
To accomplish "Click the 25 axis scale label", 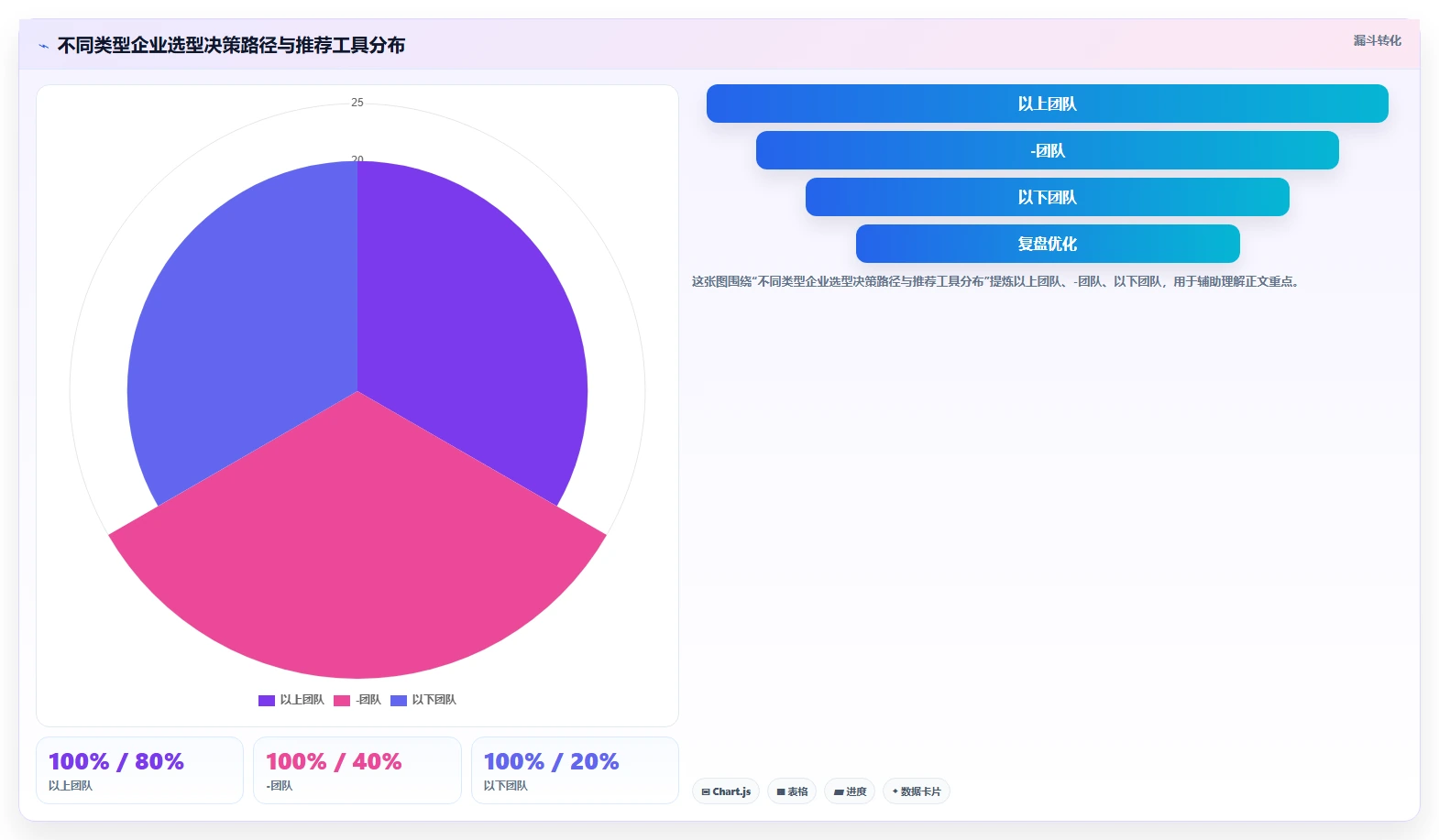I will coord(357,103).
